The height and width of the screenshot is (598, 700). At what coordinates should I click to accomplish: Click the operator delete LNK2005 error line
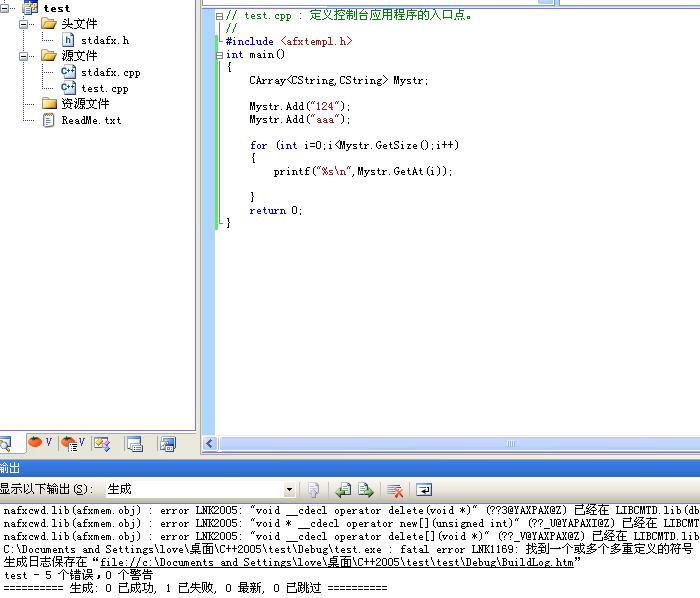[351, 510]
